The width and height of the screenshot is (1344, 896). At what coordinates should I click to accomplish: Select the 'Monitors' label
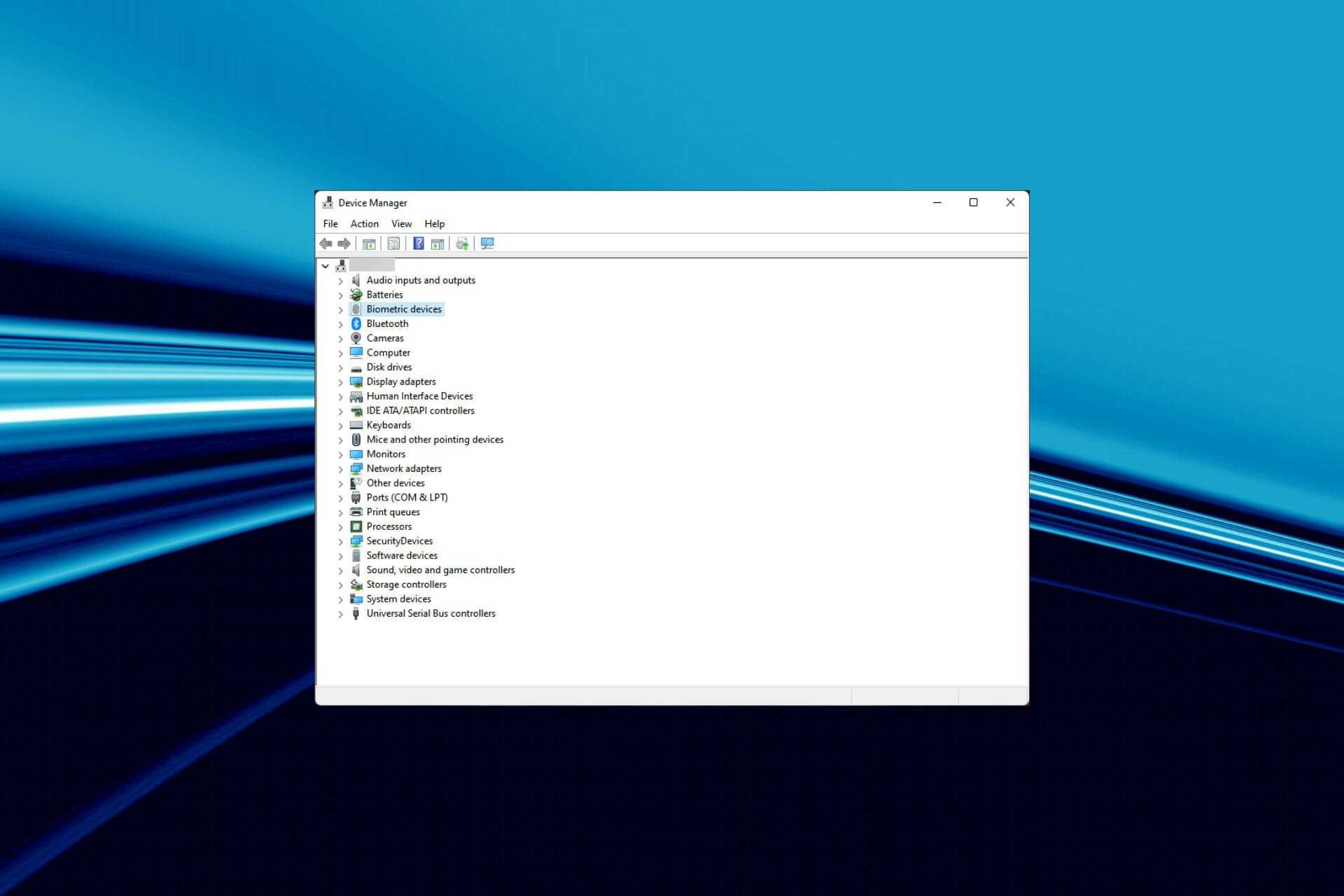point(386,454)
